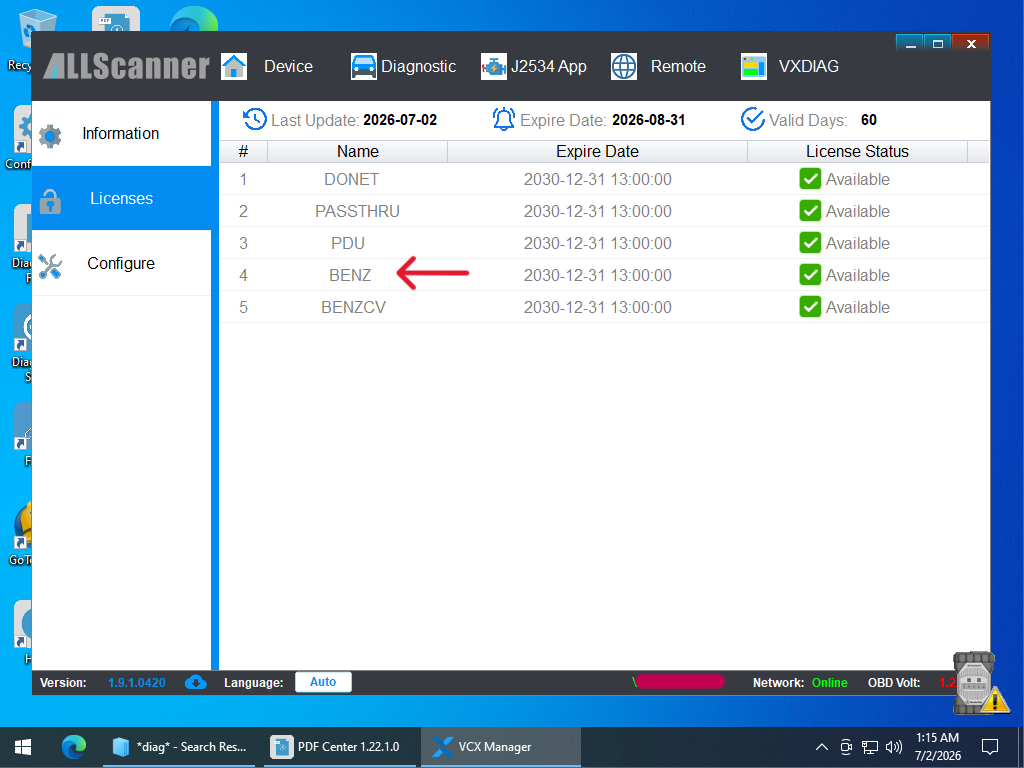Click the Name column header

tap(357, 152)
